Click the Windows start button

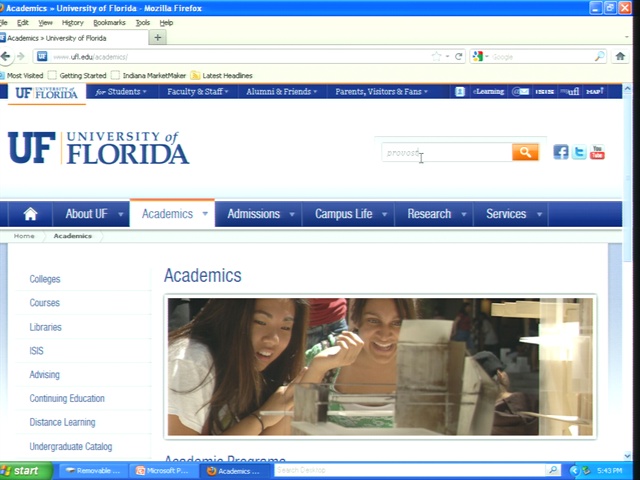point(25,471)
